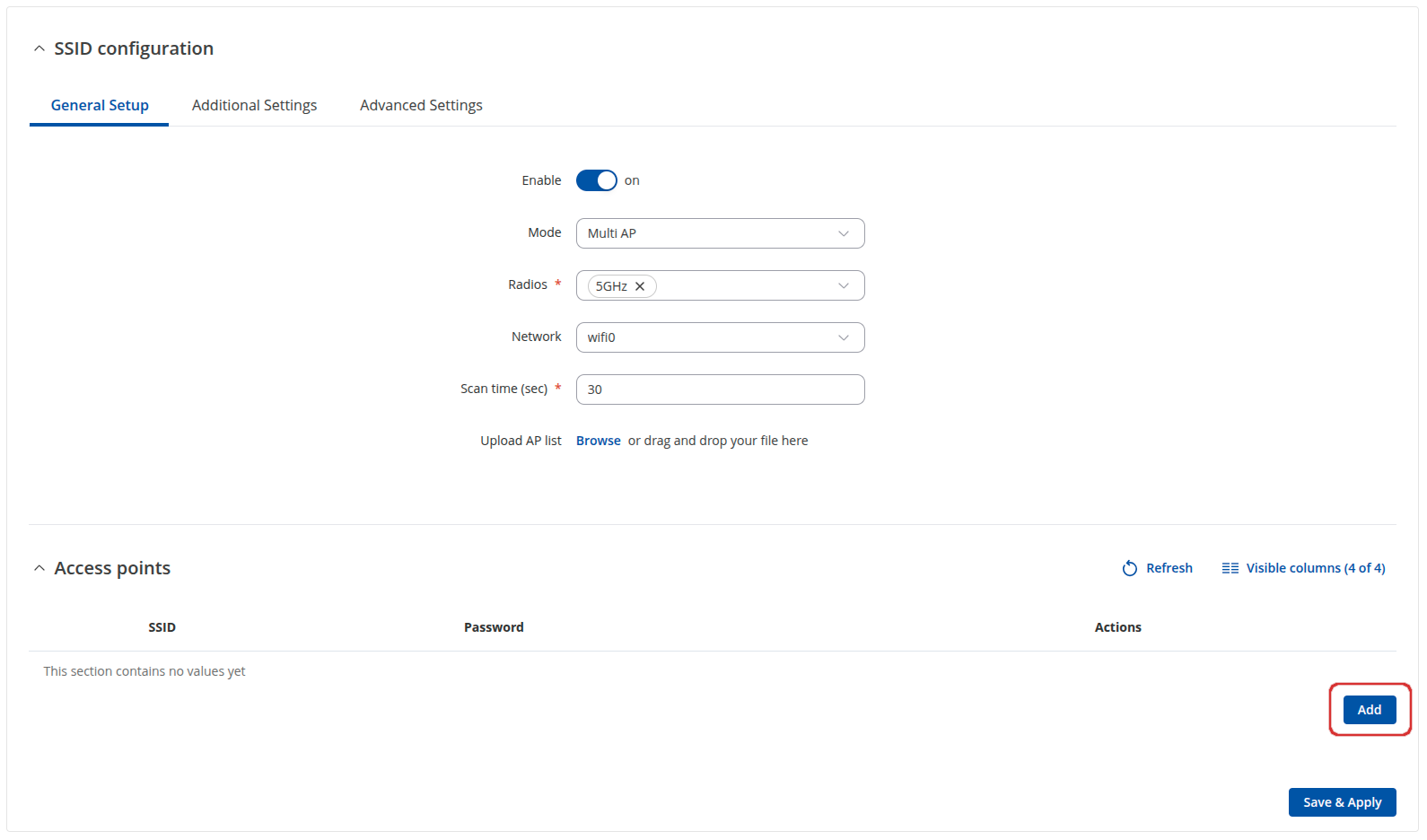1427x840 pixels.
Task: Click the Refresh circular arrow icon
Action: coord(1129,568)
